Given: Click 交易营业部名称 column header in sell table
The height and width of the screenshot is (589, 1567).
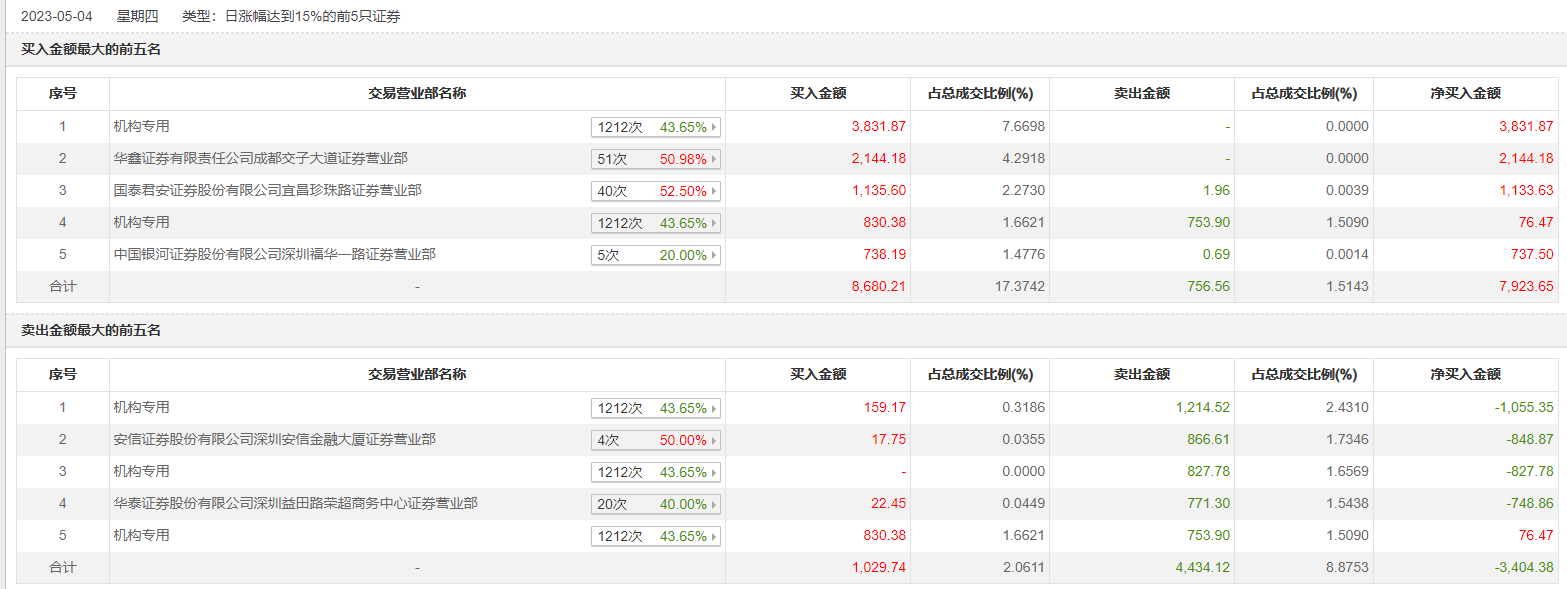Looking at the screenshot, I should pyautogui.click(x=417, y=375).
